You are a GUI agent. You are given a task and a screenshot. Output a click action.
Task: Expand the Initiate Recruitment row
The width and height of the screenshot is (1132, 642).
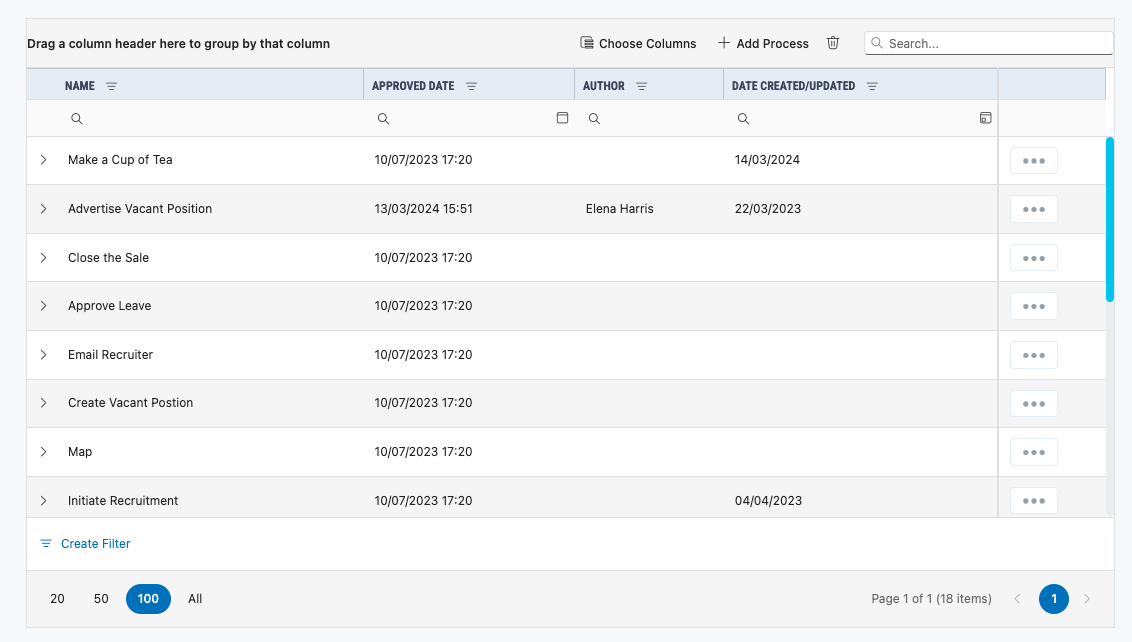pyautogui.click(x=43, y=500)
